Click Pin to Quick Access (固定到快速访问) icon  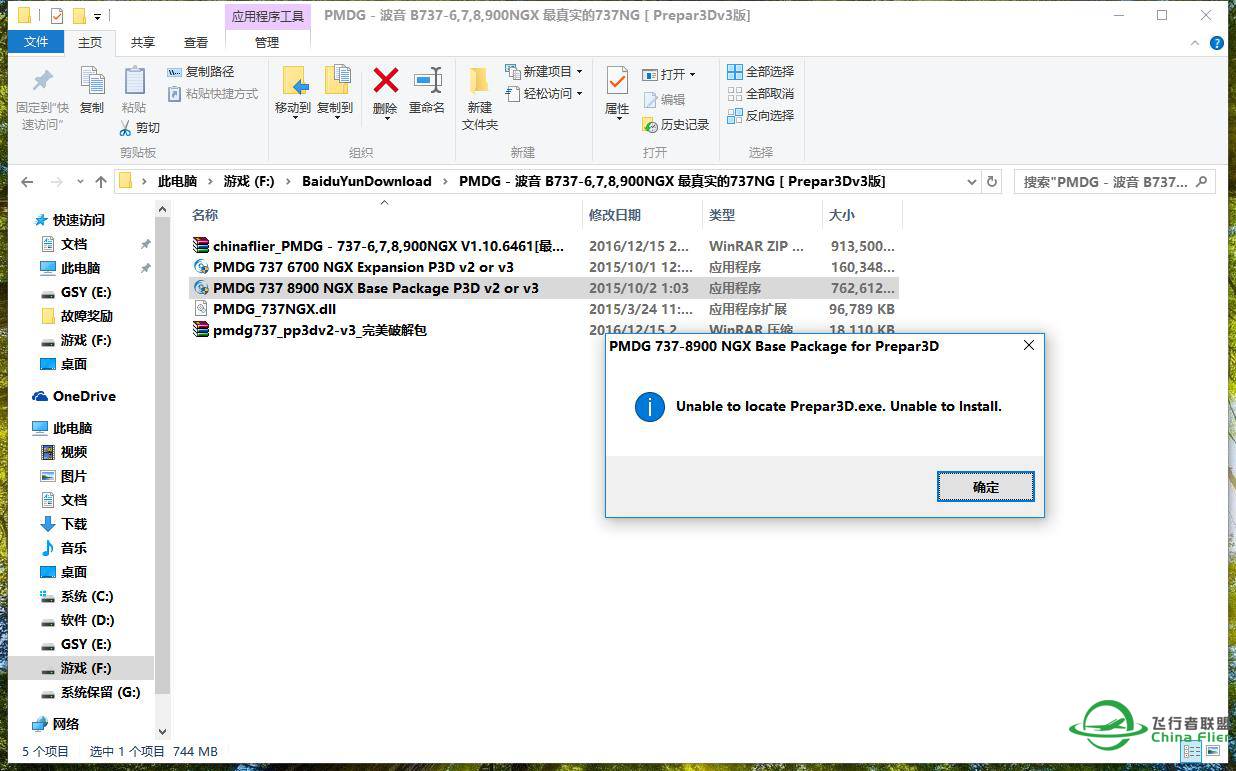click(x=42, y=82)
